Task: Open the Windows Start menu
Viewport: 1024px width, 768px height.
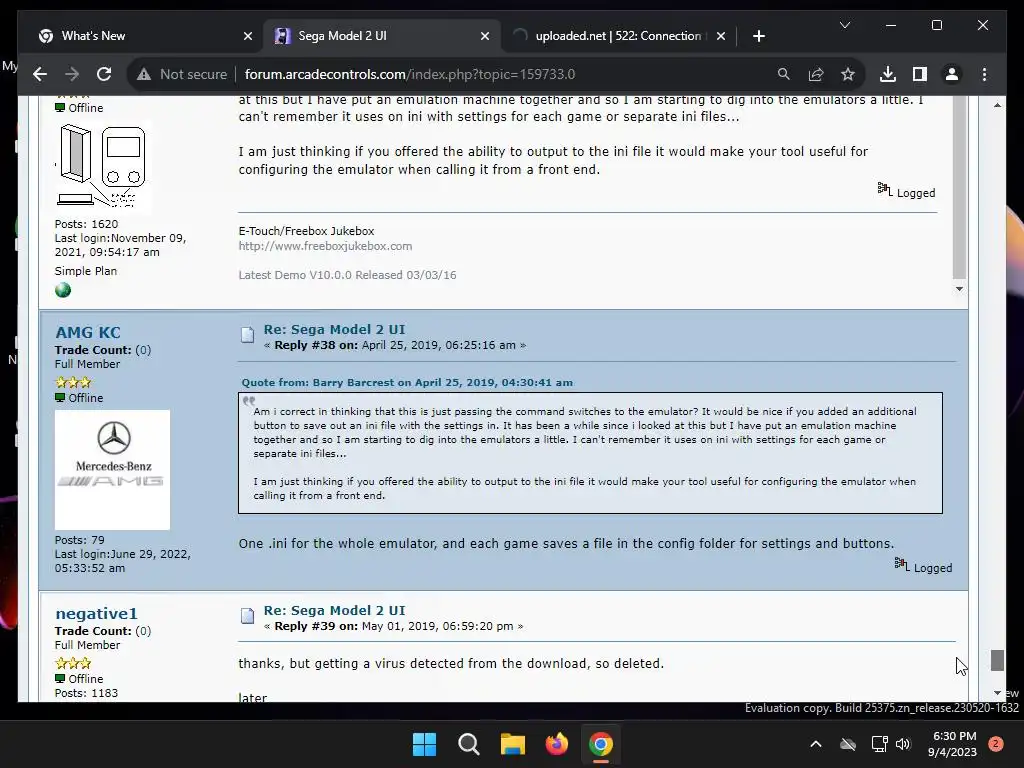Action: (x=424, y=744)
